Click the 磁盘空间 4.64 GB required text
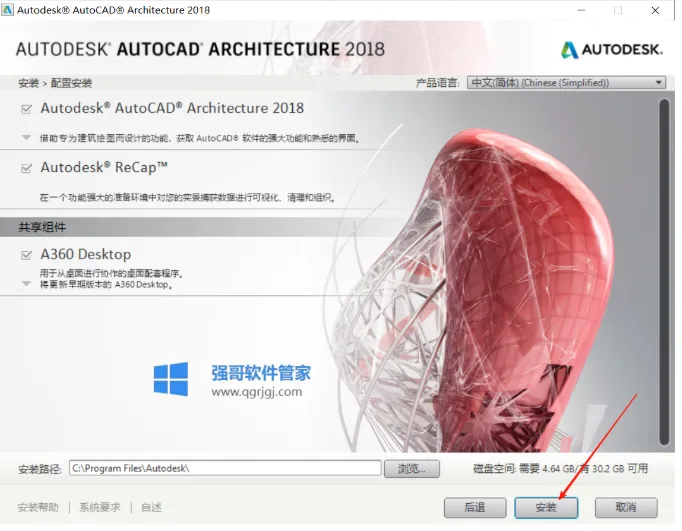Image resolution: width=682 pixels, height=531 pixels. (560, 469)
